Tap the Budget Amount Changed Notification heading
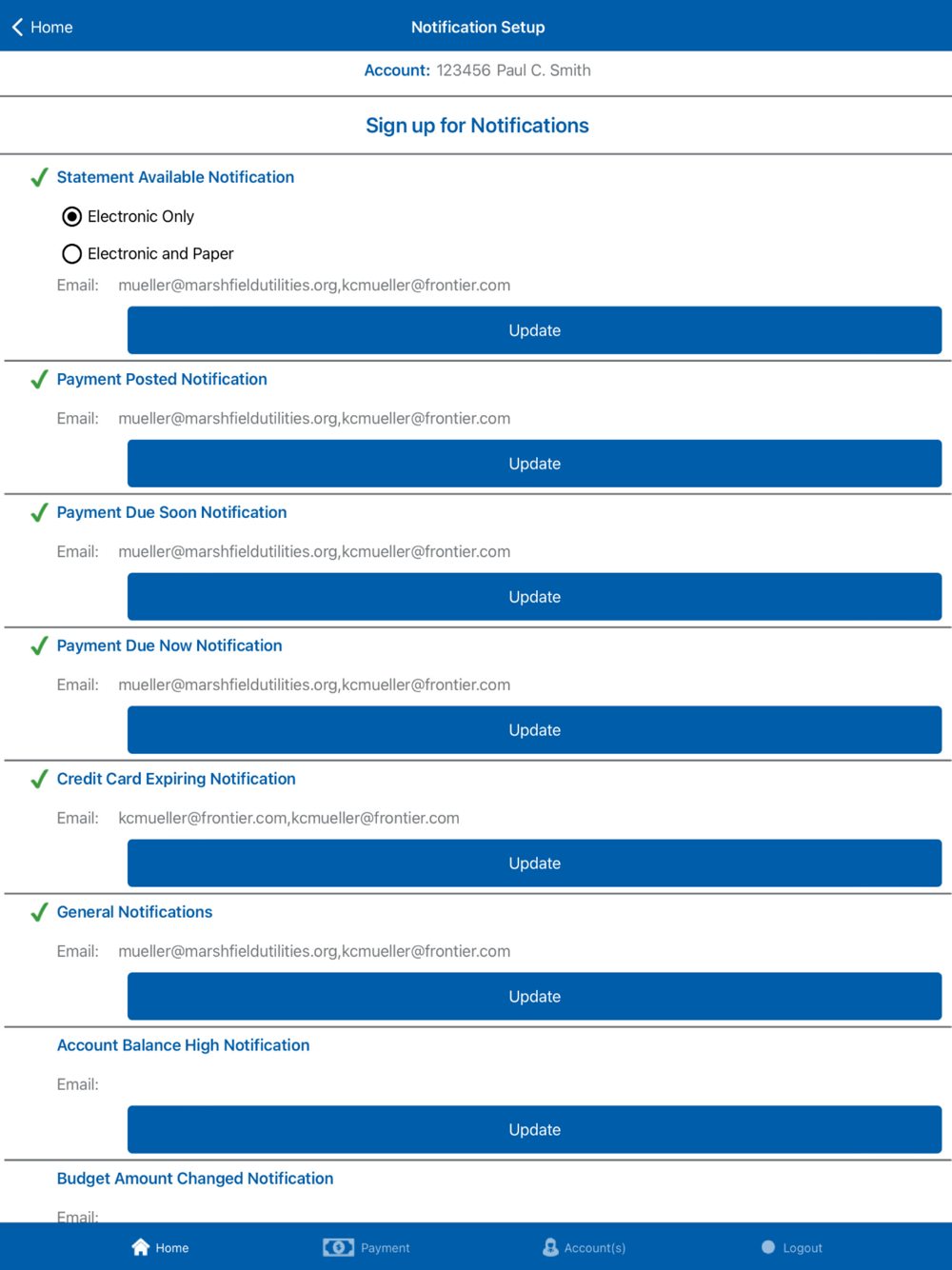 (195, 1179)
